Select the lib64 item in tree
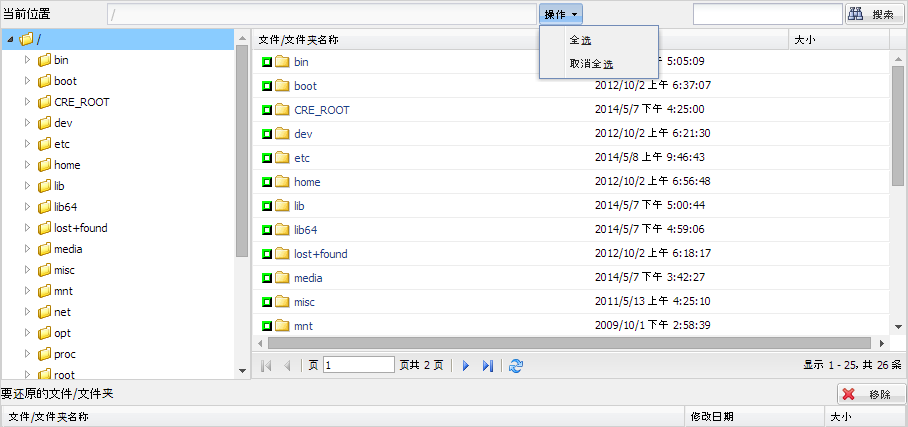 (x=65, y=207)
